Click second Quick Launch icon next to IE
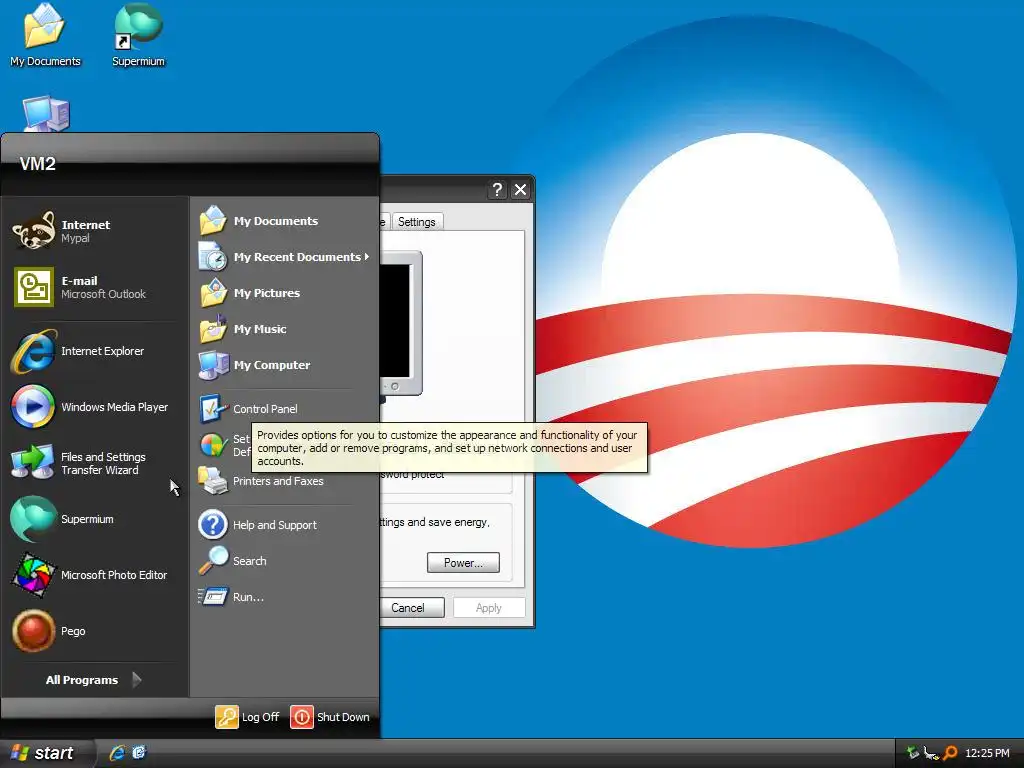 [x=139, y=753]
